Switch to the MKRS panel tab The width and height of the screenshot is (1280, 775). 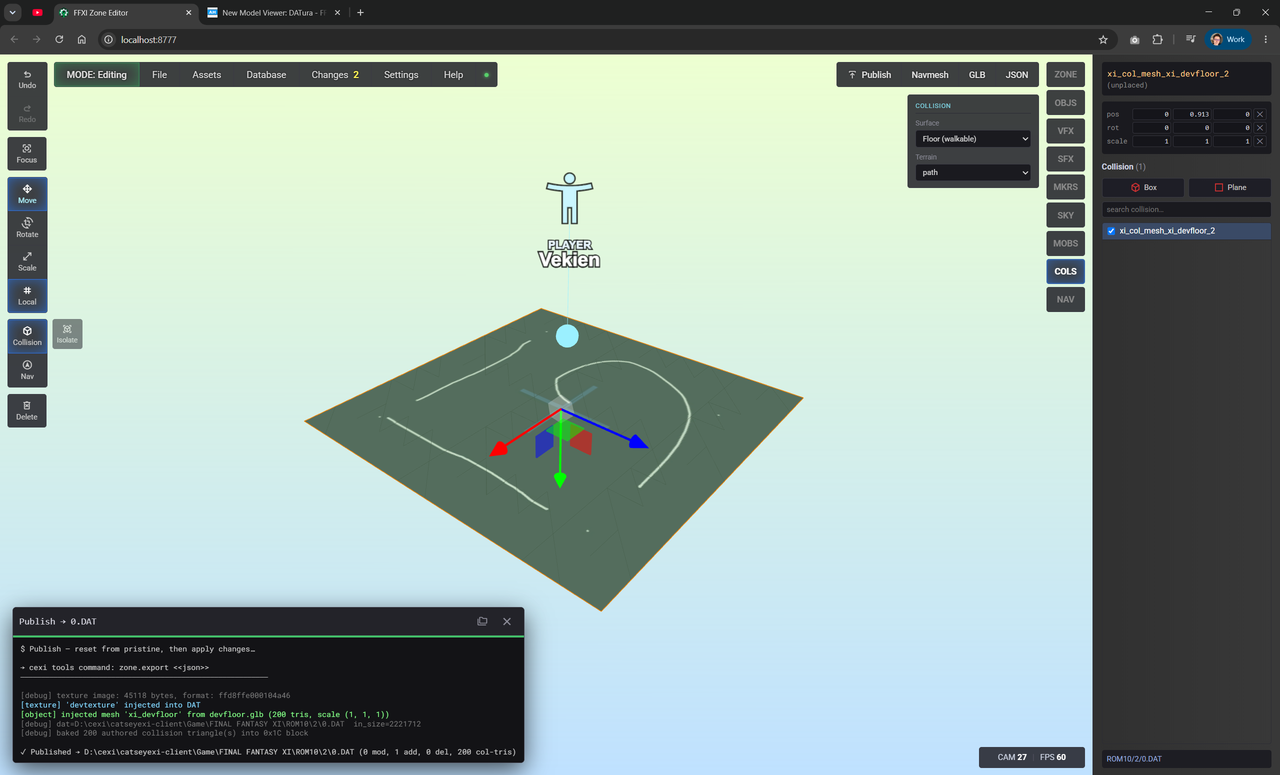(1066, 187)
